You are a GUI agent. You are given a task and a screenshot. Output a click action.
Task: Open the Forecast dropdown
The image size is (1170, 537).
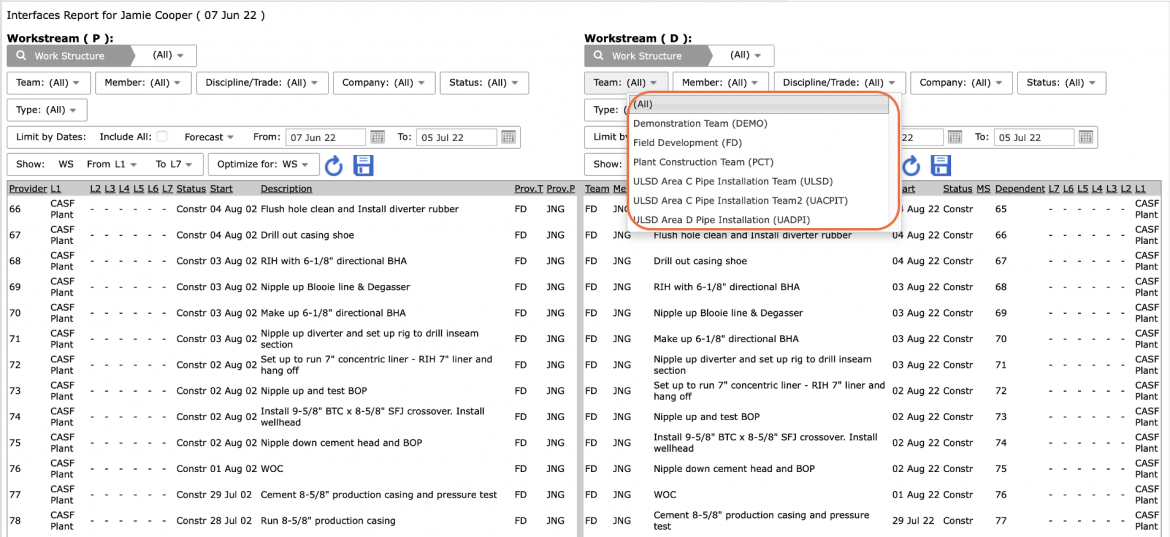pos(209,137)
